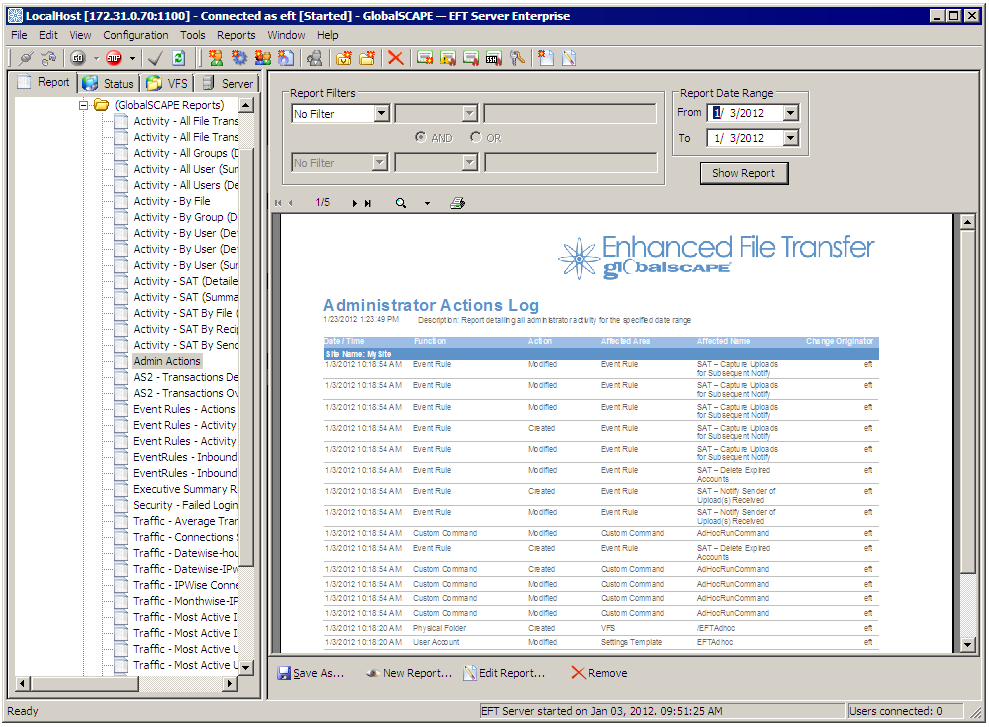Open the View menu
The image size is (989, 727).
80,35
